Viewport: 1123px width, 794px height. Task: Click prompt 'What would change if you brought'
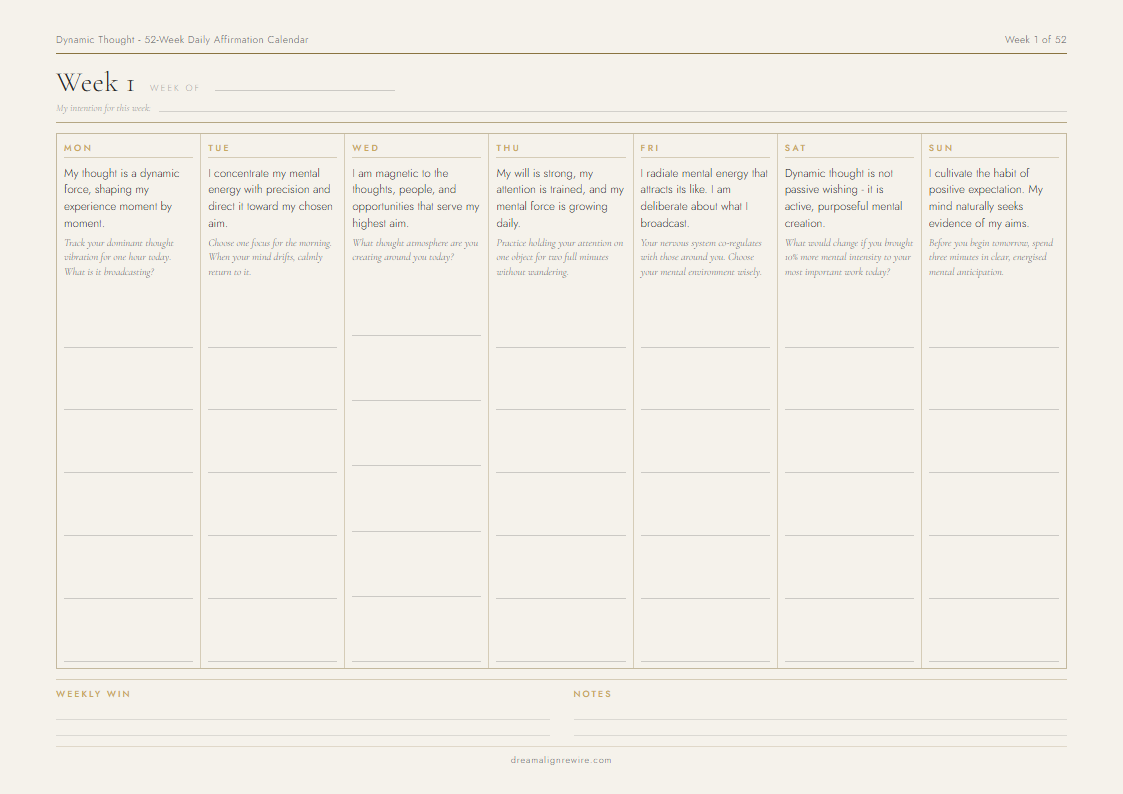point(849,258)
